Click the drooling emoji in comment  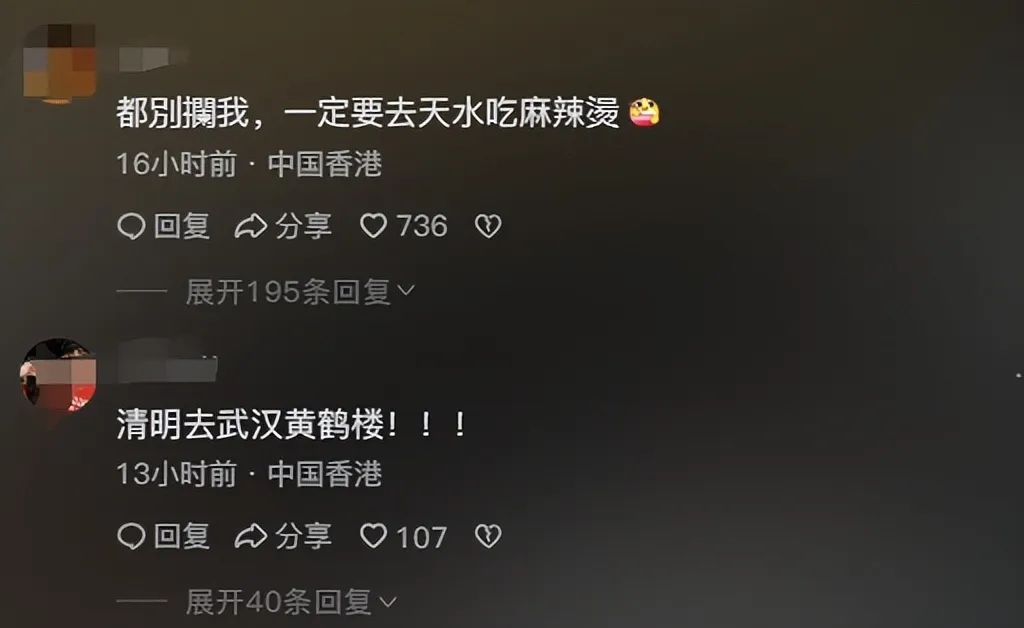644,112
